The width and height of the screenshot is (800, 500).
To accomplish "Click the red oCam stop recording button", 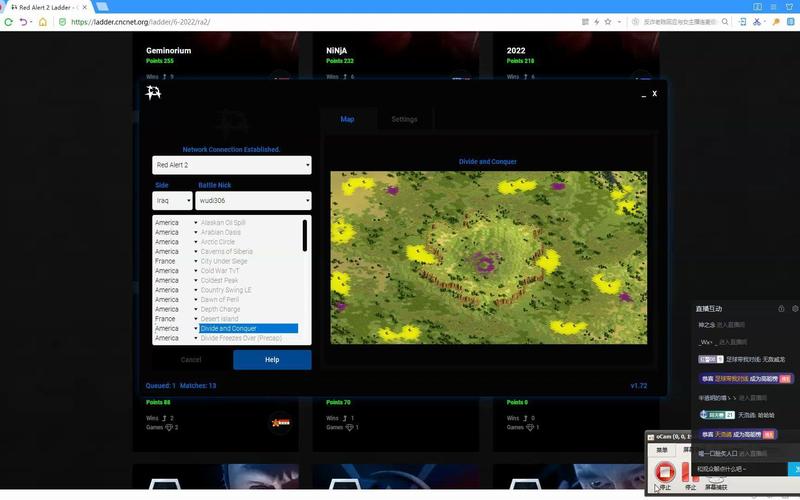I will (x=663, y=471).
